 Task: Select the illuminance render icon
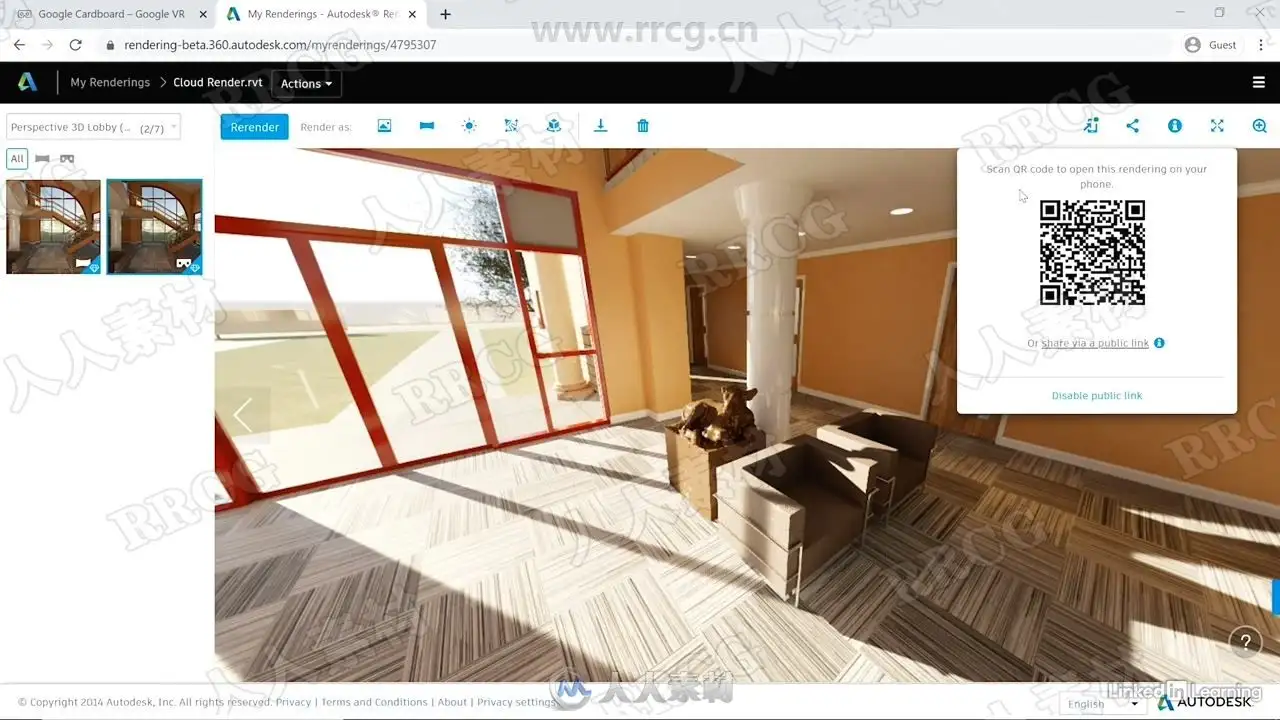pyautogui.click(x=511, y=126)
